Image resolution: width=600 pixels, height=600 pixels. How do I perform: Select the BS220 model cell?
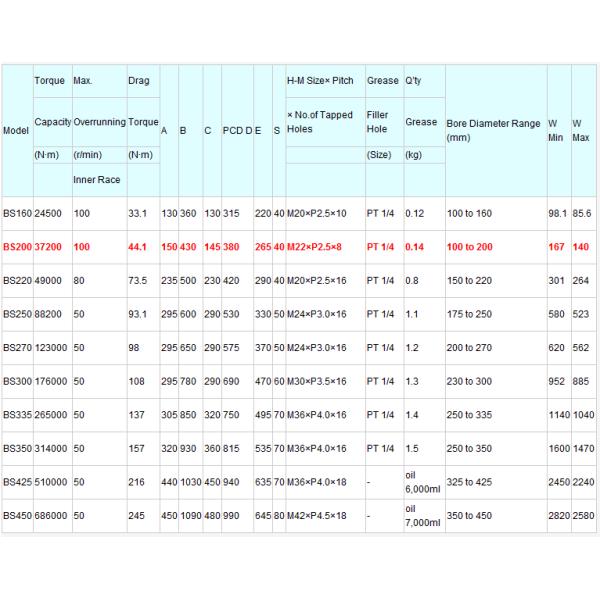coord(18,280)
